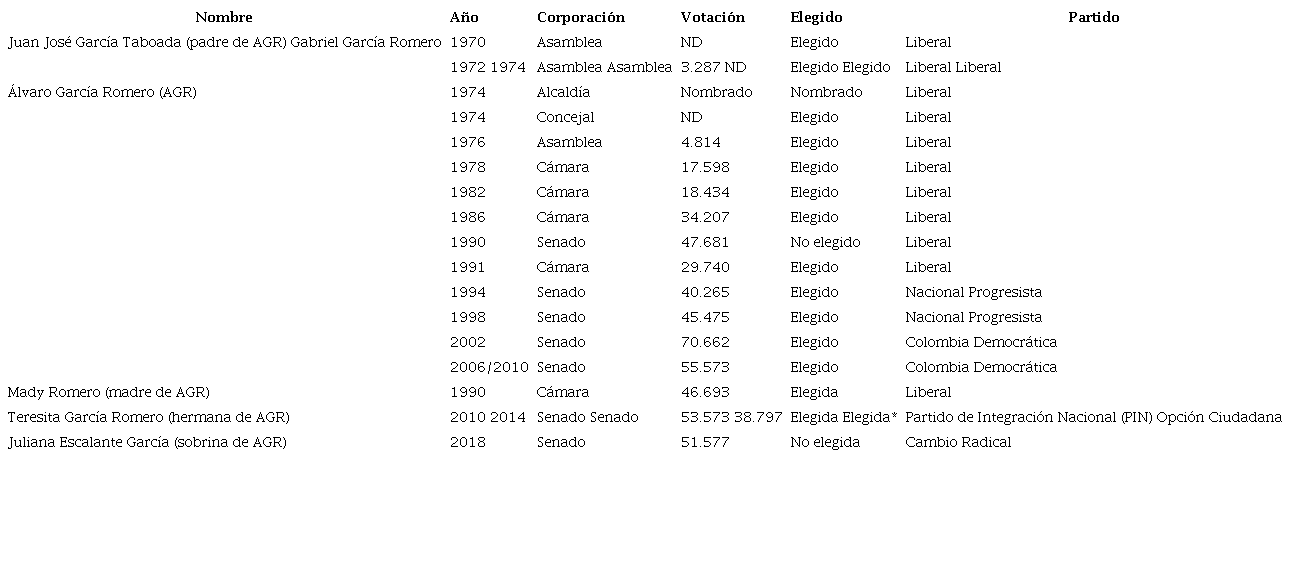The width and height of the screenshot is (1291, 577).
Task: Select the 2006/2010 year cell
Action: click(x=489, y=367)
